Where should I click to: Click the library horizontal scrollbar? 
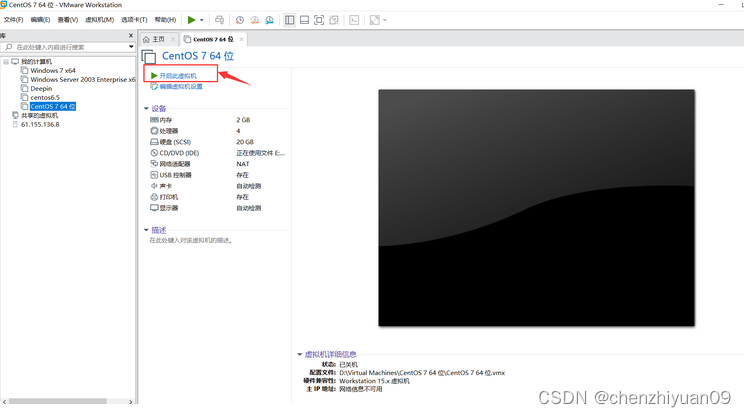point(58,402)
